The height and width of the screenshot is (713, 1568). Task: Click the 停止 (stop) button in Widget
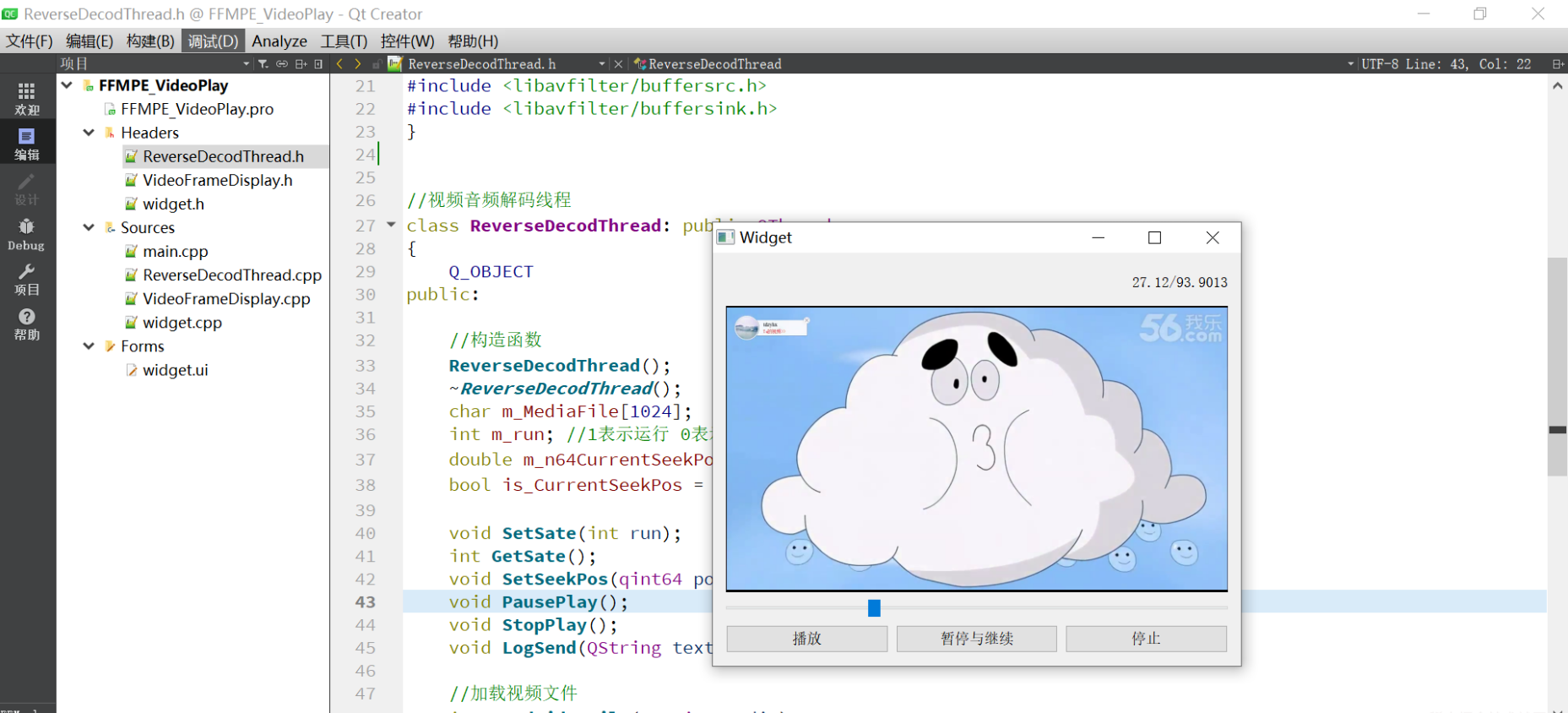pyautogui.click(x=1147, y=639)
